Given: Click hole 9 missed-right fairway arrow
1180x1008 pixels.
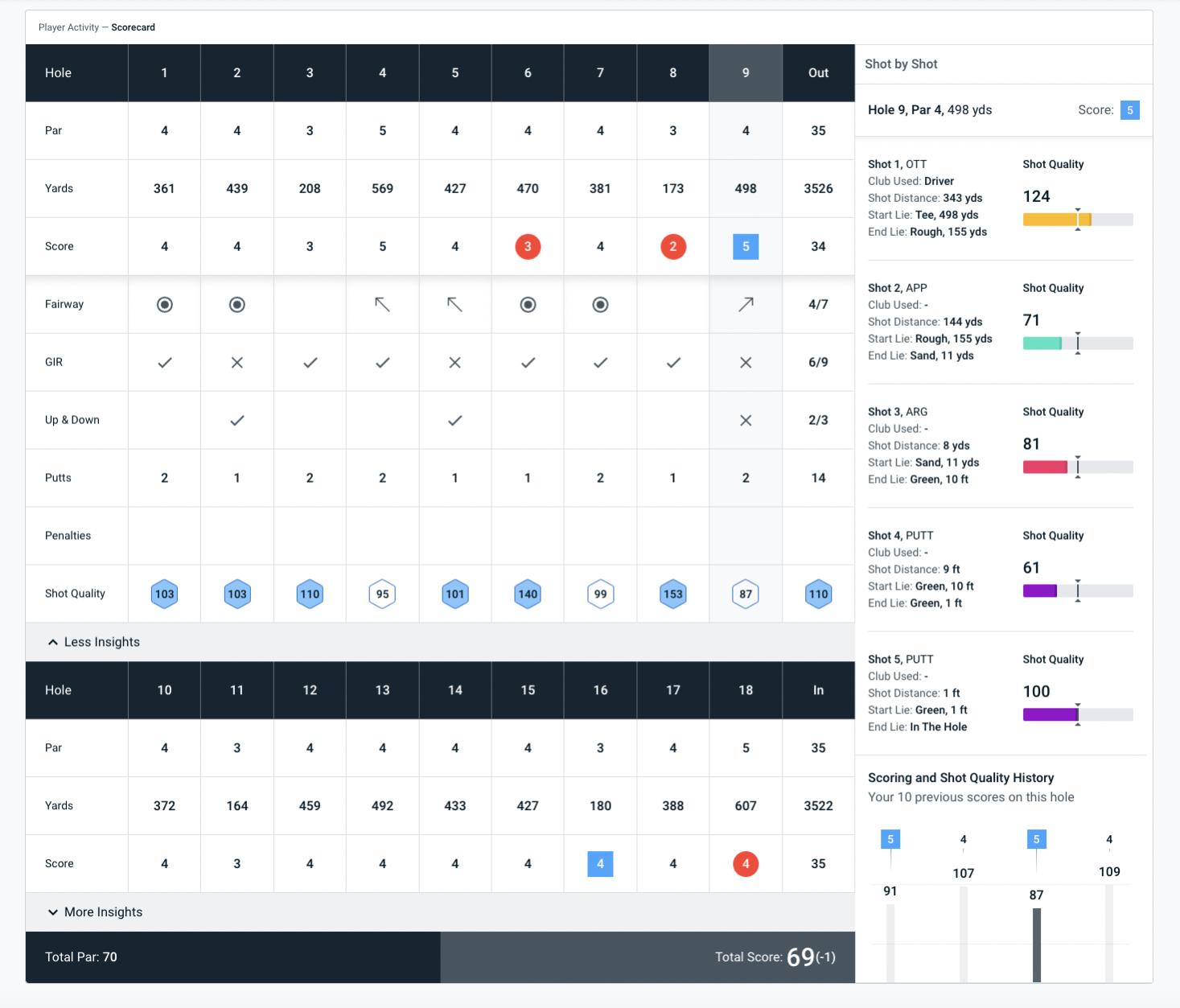Looking at the screenshot, I should pos(746,304).
